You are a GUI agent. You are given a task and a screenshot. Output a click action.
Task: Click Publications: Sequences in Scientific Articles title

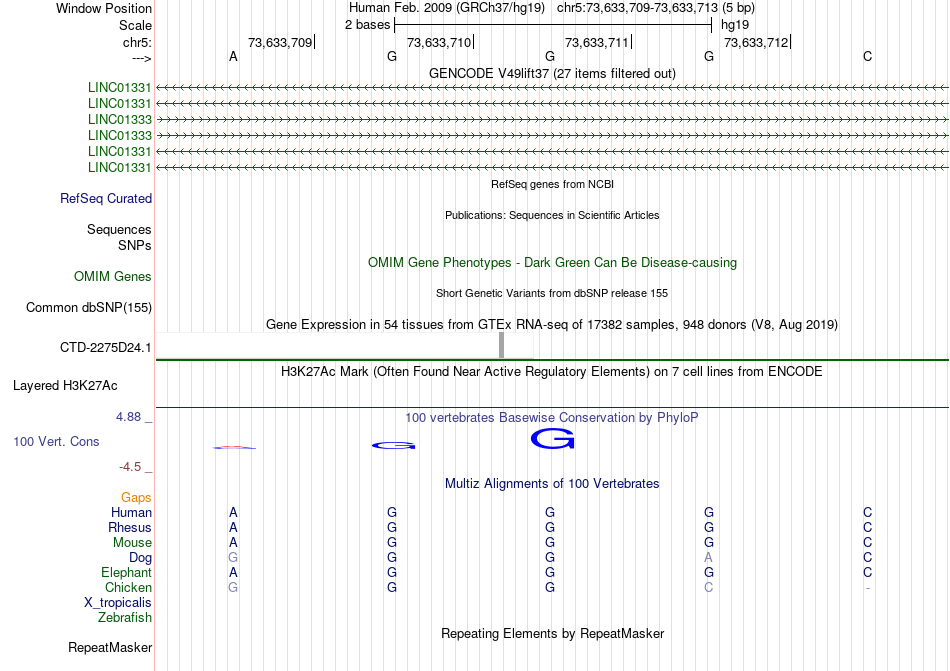[x=552, y=215]
